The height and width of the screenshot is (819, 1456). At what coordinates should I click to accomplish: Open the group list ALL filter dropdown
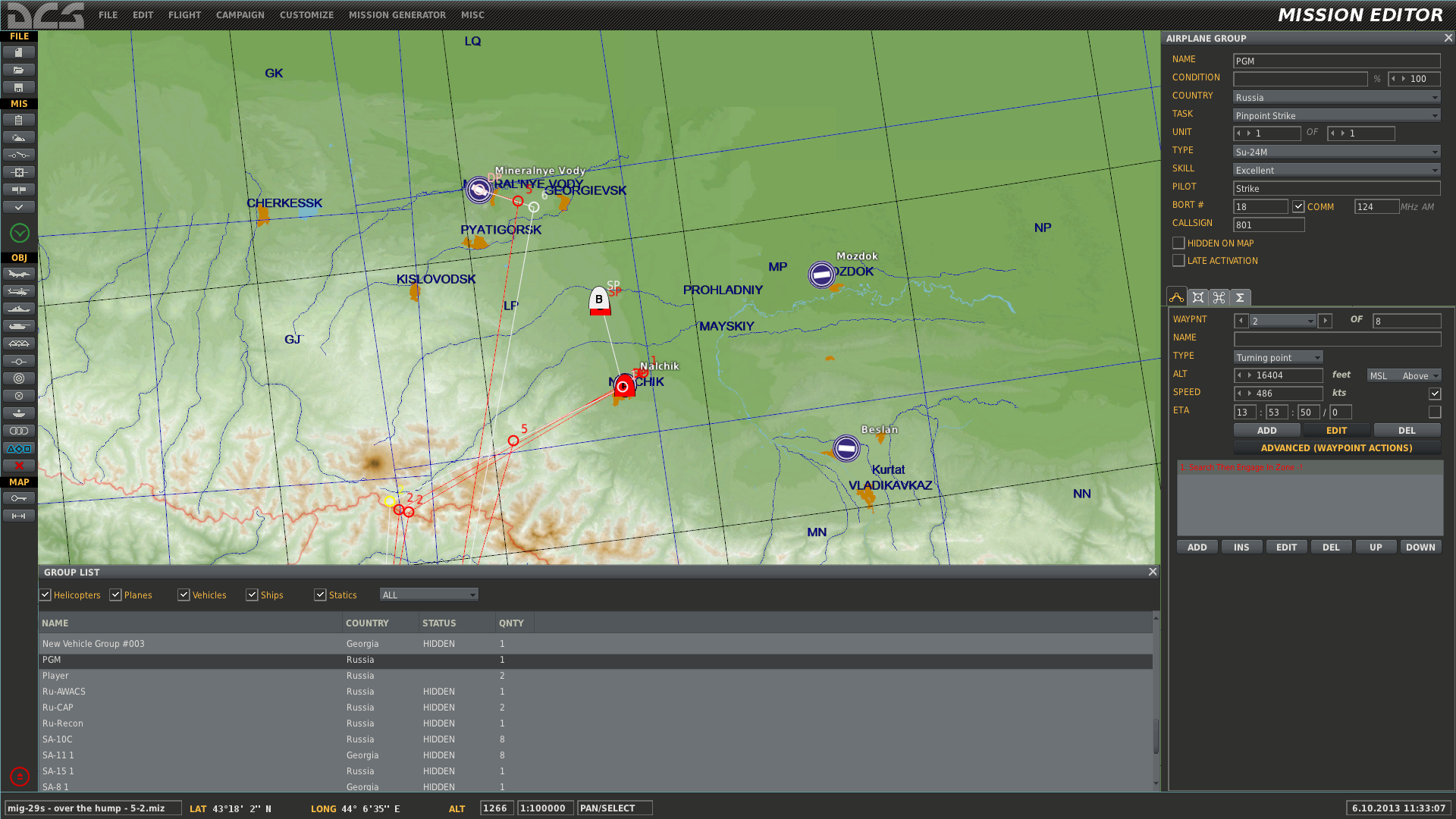click(428, 595)
